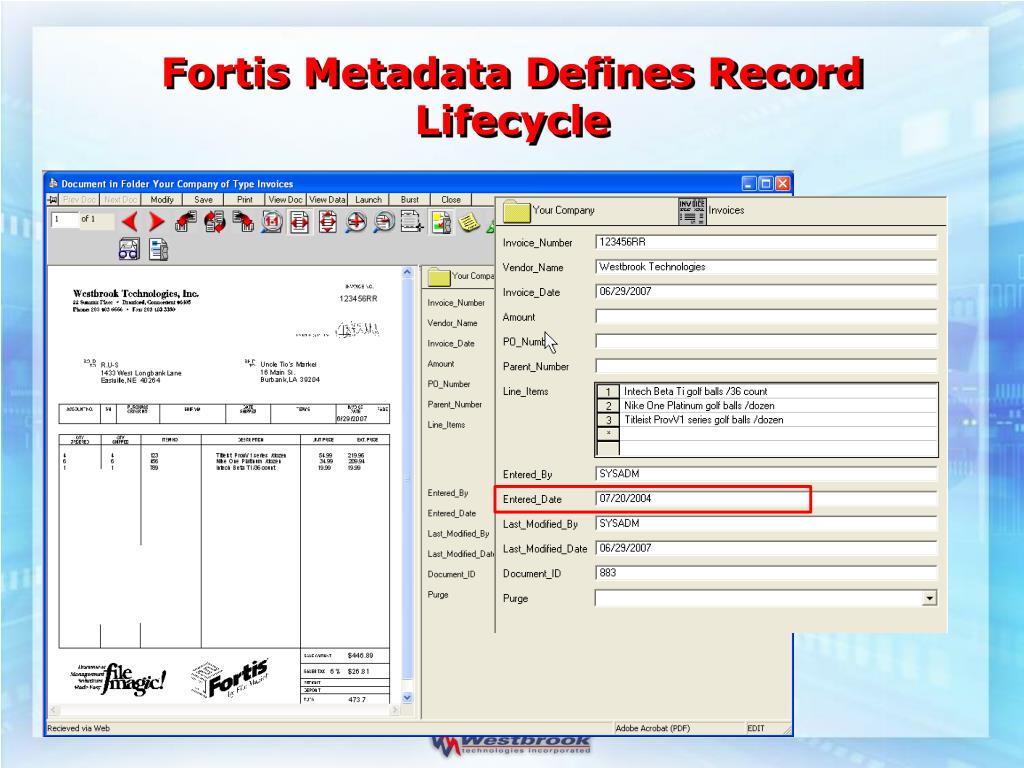Open the Purge dropdown list
The image size is (1024, 768).
click(929, 598)
